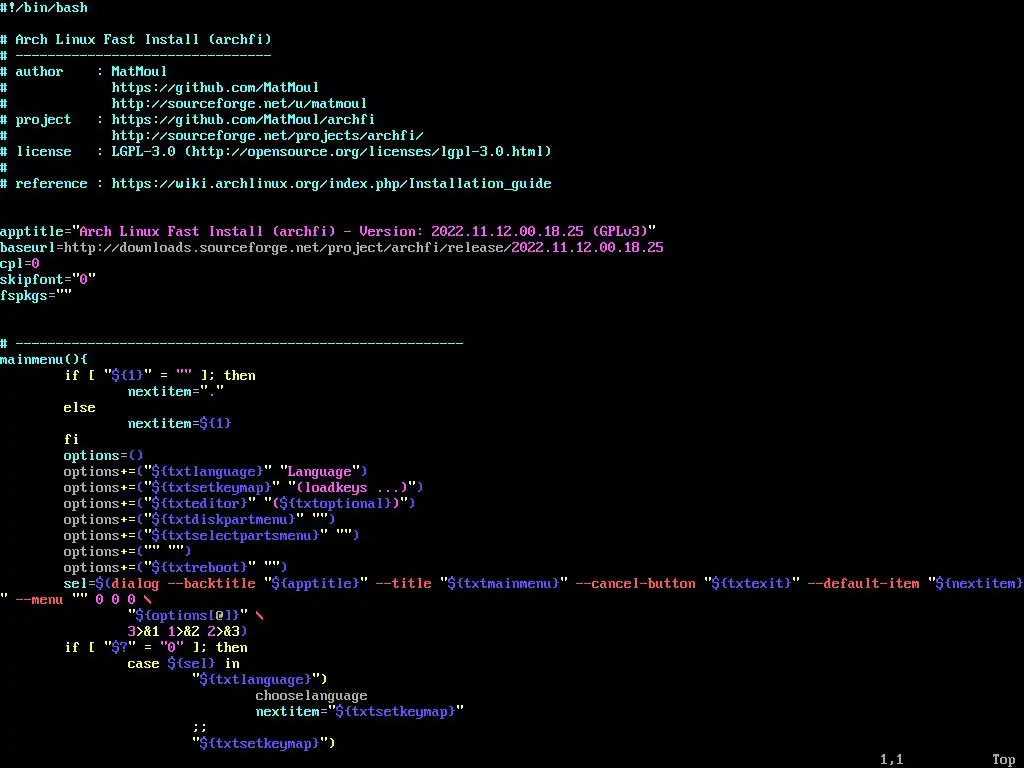Click the 'apptitle=' variable assignment
The height and width of the screenshot is (768, 1024).
pyautogui.click(x=328, y=232)
